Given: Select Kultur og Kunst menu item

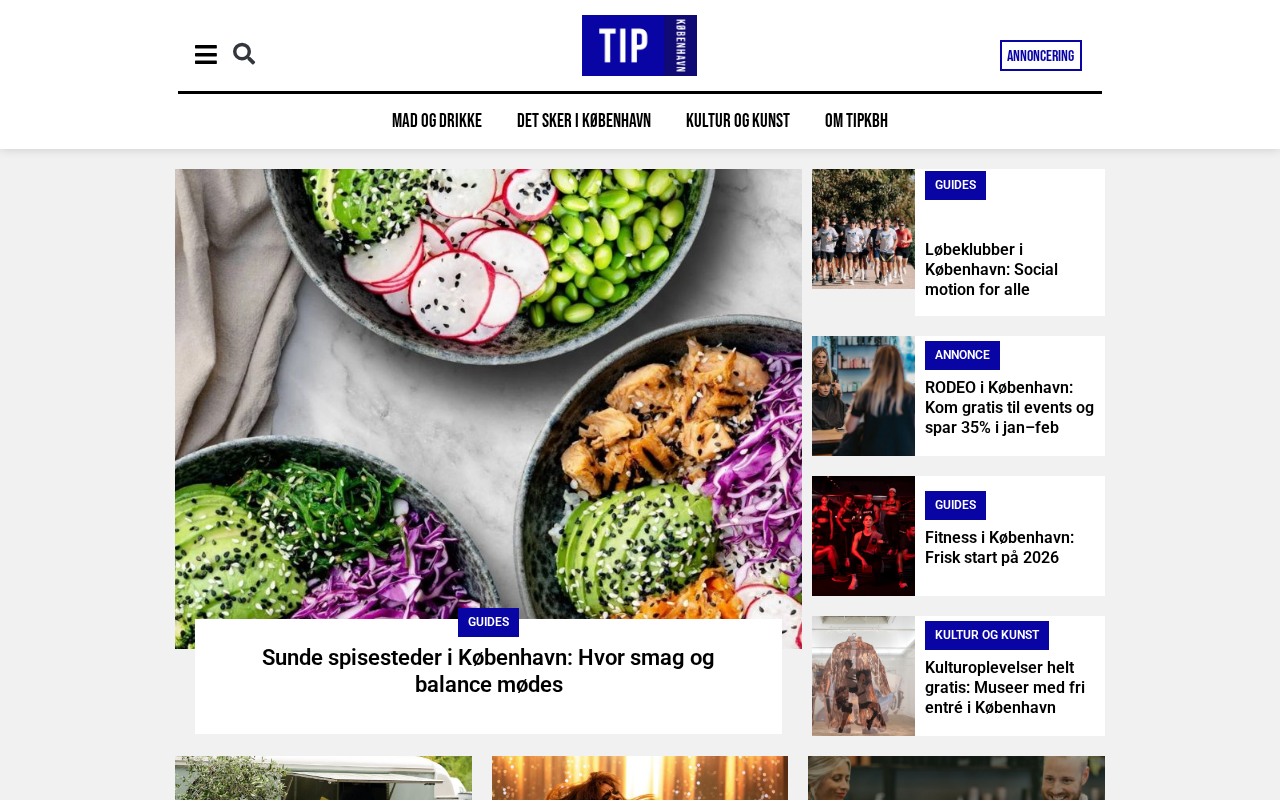Looking at the screenshot, I should tap(738, 121).
